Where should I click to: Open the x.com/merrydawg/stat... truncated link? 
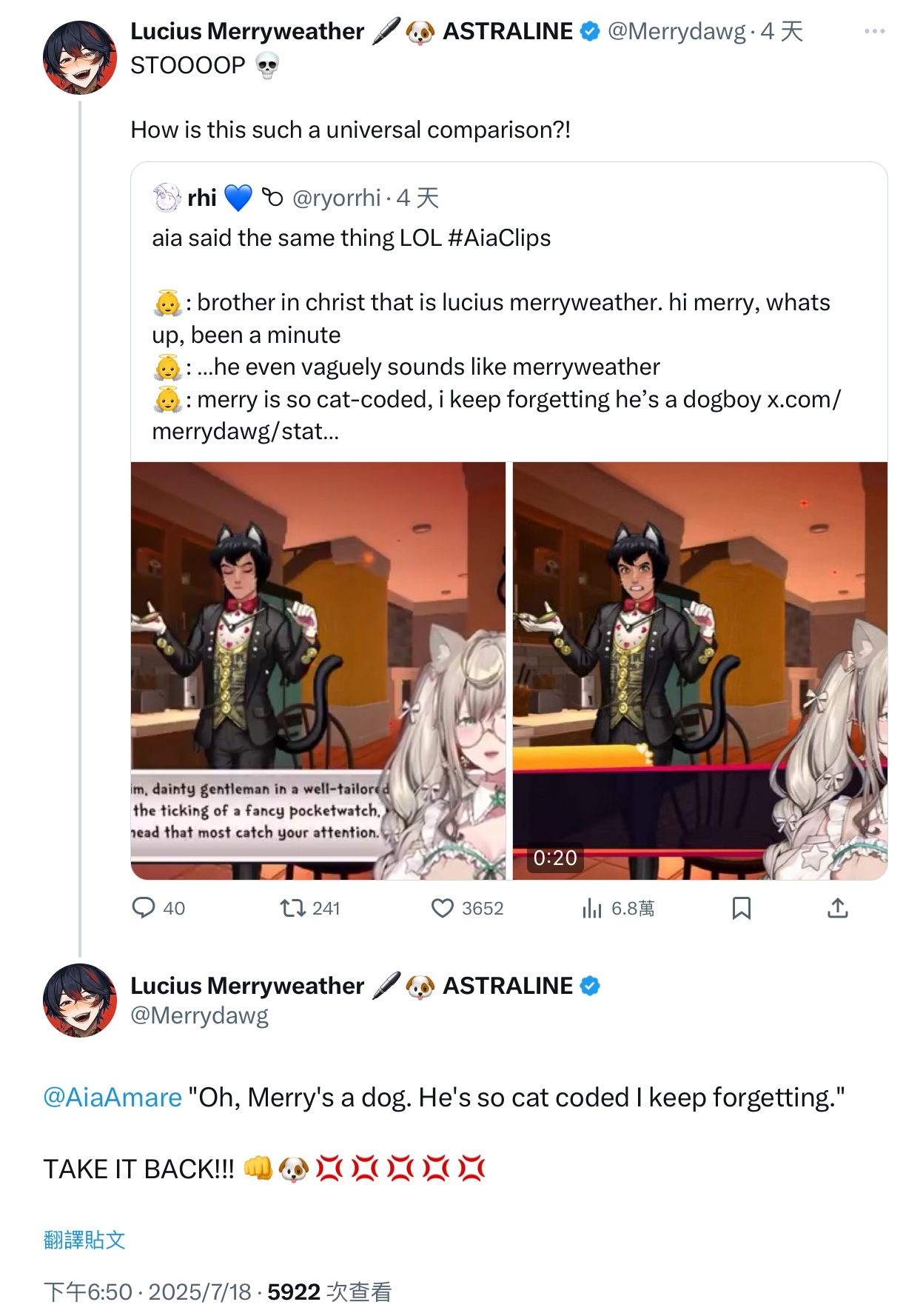pyautogui.click(x=803, y=400)
